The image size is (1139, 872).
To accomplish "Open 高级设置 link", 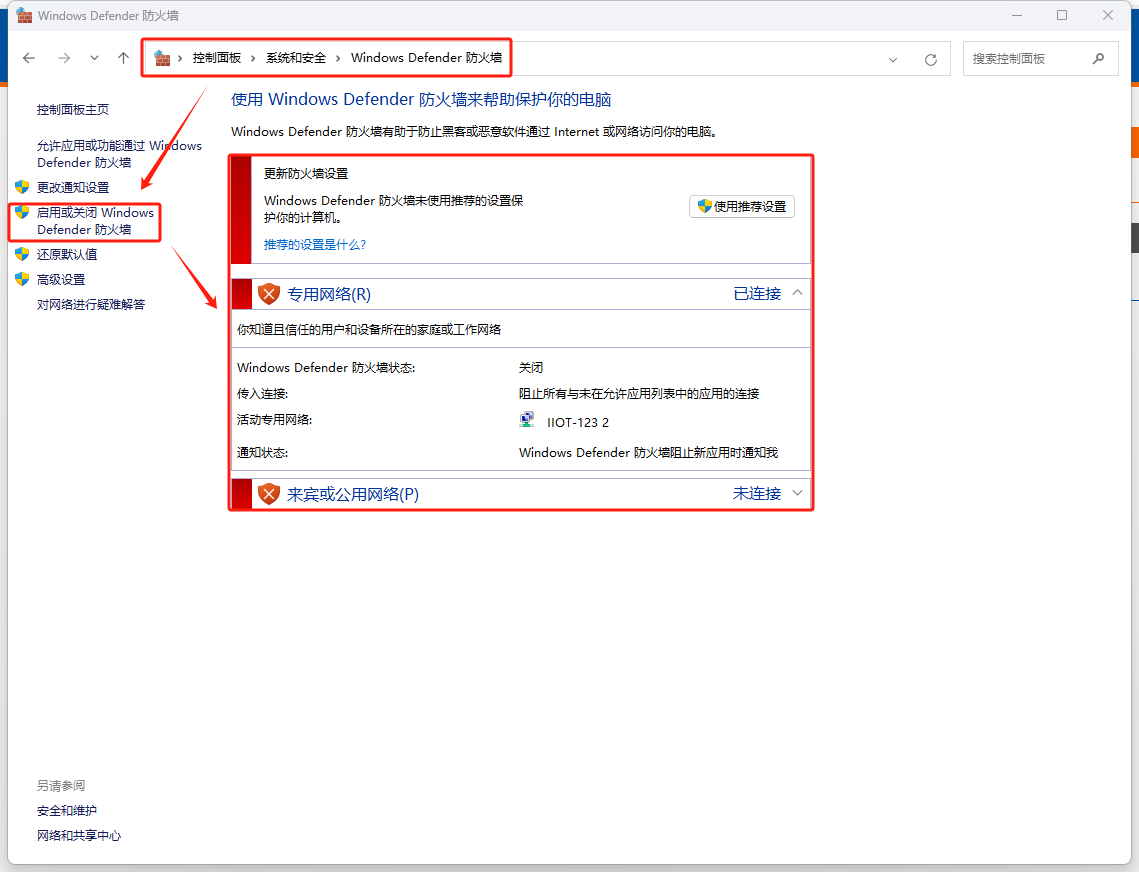I will pos(61,280).
